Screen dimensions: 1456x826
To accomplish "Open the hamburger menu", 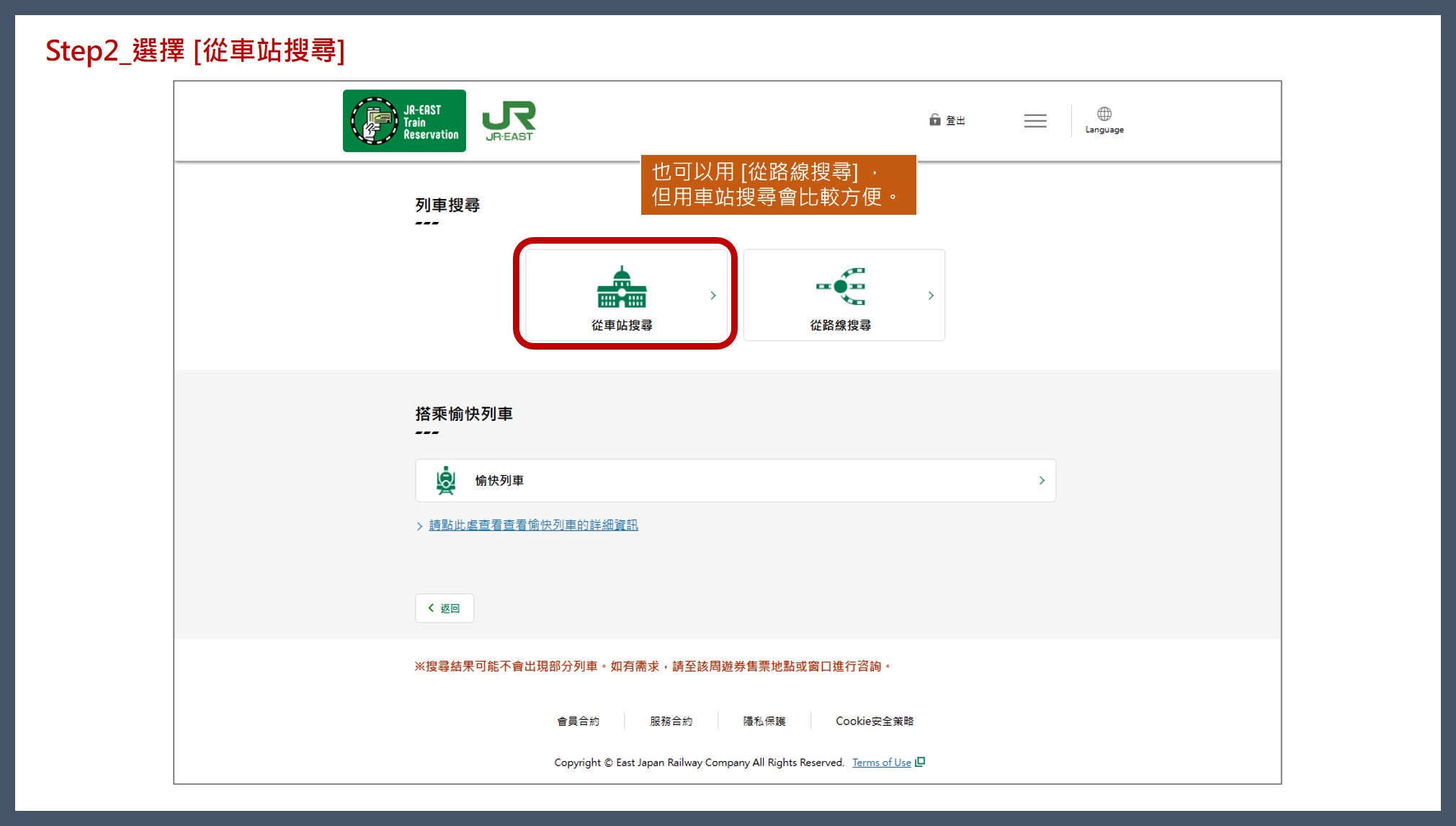I will tap(1035, 121).
